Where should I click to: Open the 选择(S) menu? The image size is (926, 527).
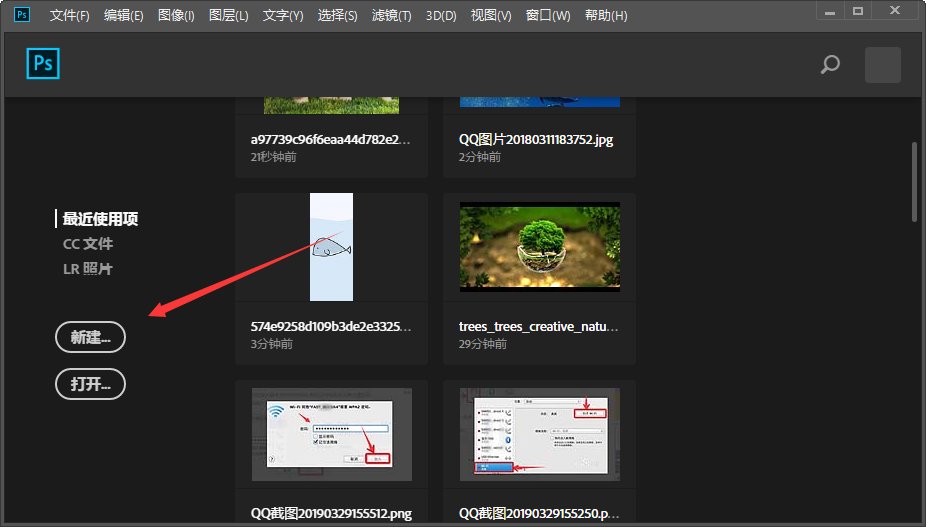tap(337, 15)
